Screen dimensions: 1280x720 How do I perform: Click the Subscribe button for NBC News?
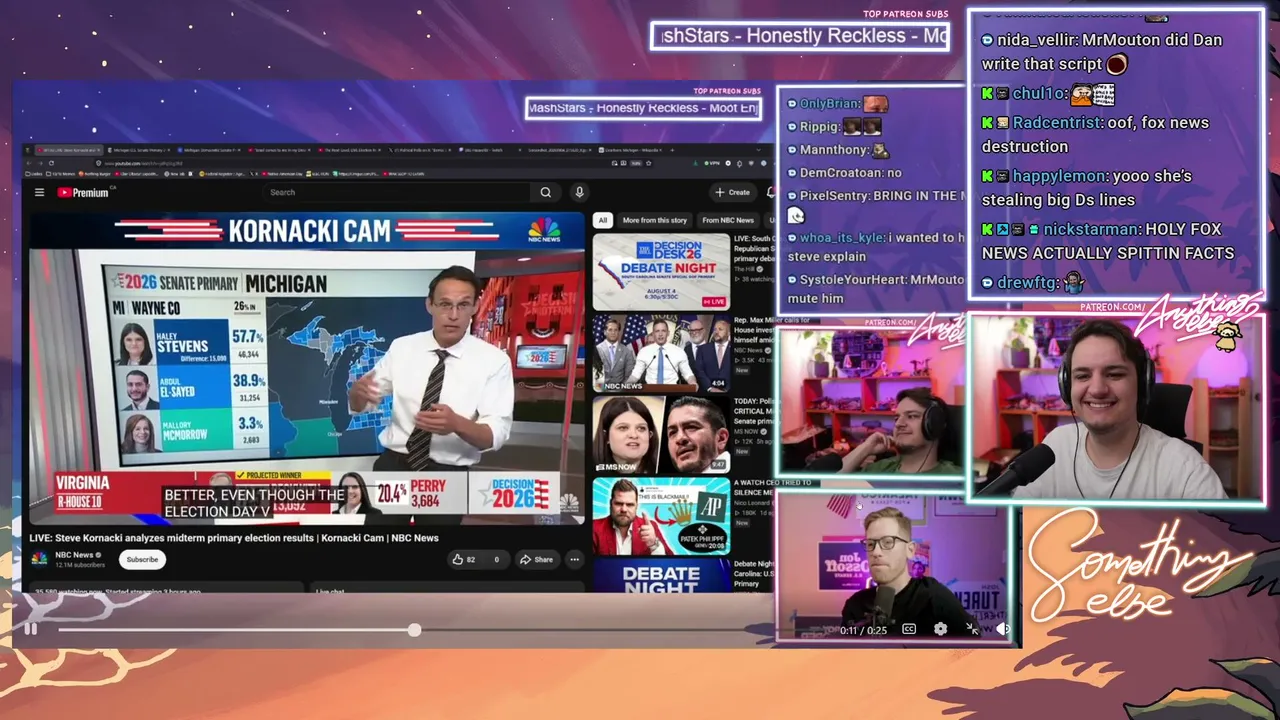point(142,559)
